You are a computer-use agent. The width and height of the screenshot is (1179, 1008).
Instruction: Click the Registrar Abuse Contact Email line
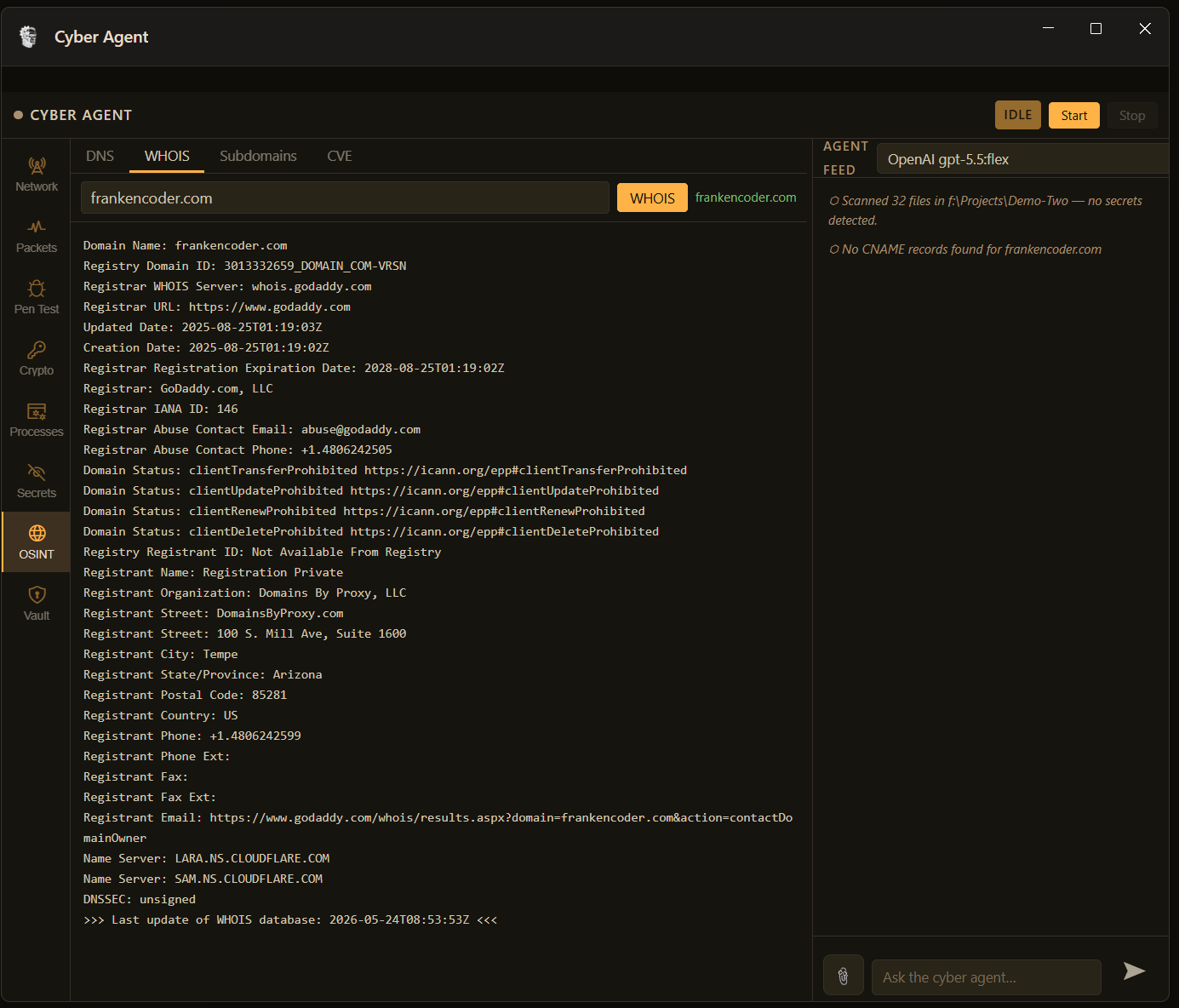[x=252, y=429]
